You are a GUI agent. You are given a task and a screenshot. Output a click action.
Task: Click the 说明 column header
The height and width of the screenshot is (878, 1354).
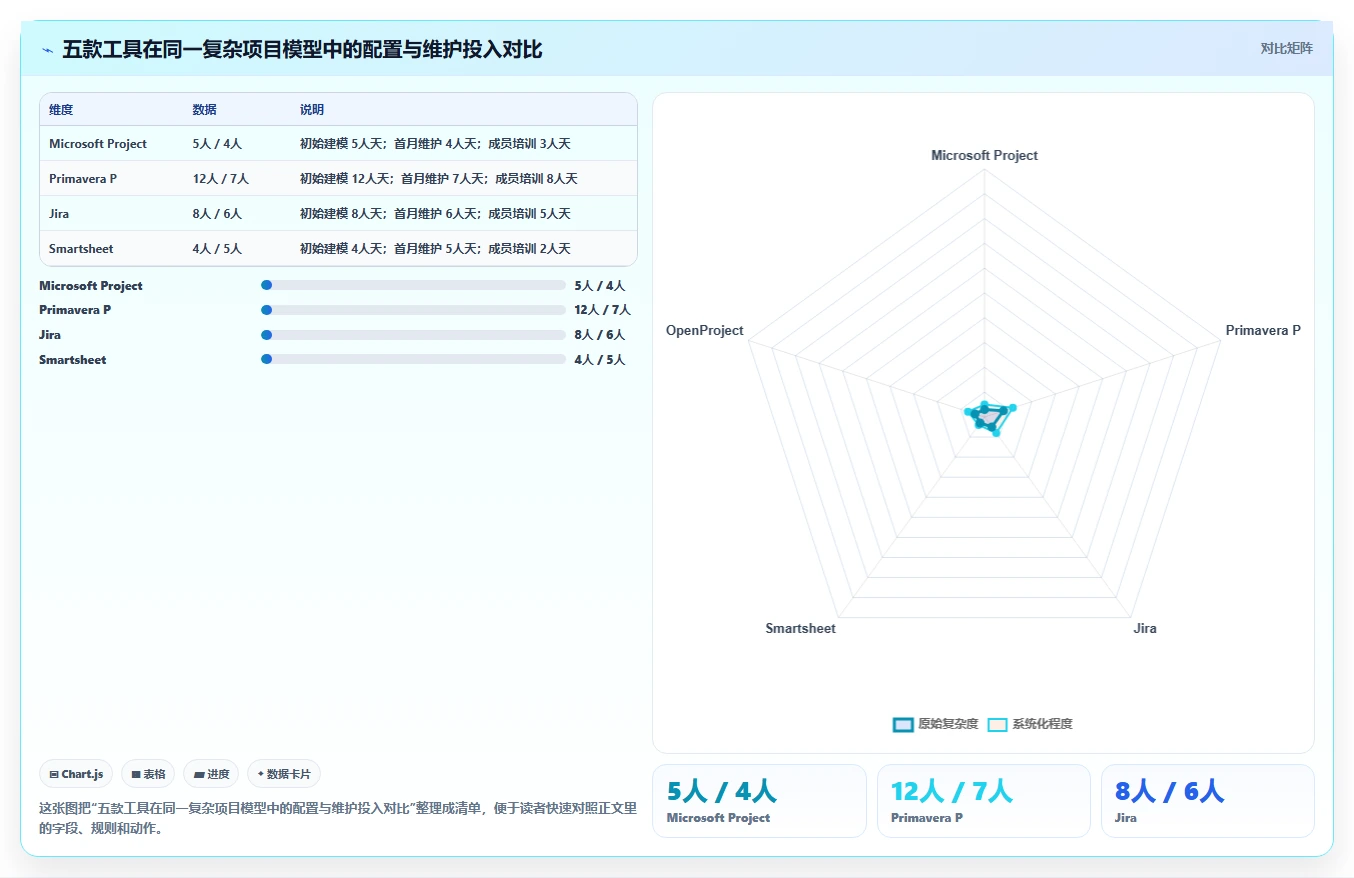tap(312, 110)
